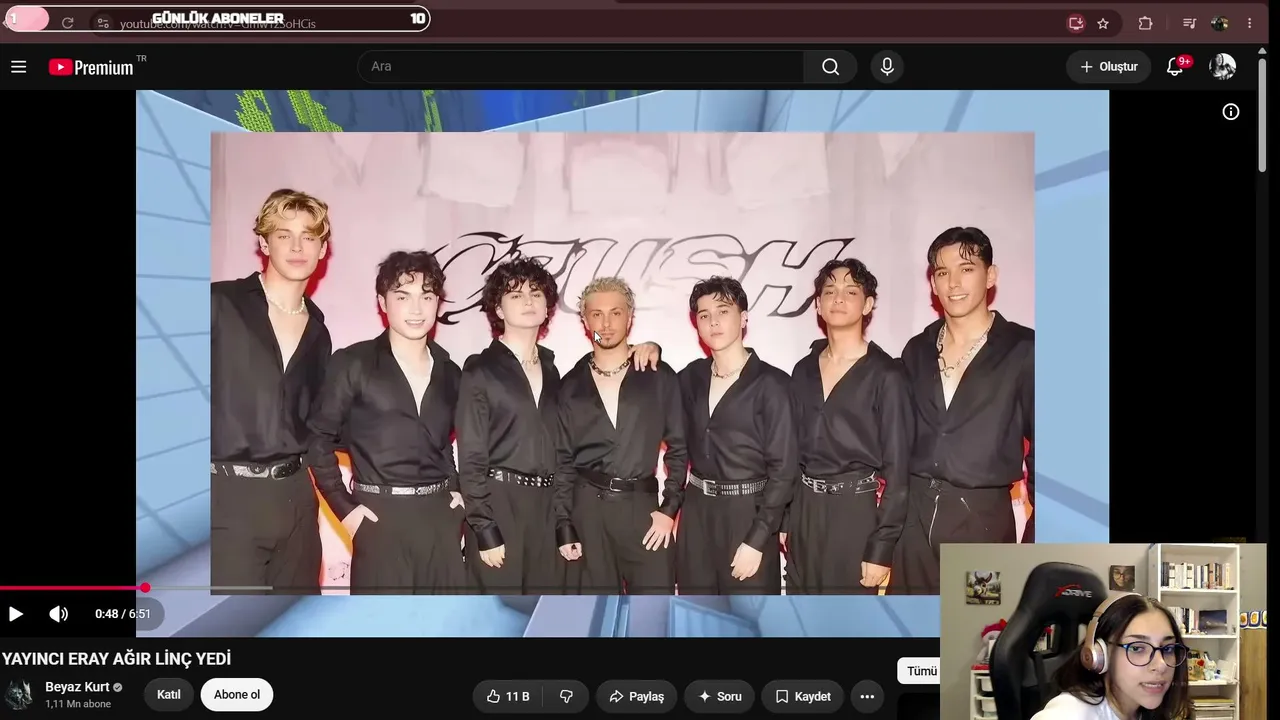Join the channel via 'Katıl' button
1280x720 pixels.
point(169,695)
